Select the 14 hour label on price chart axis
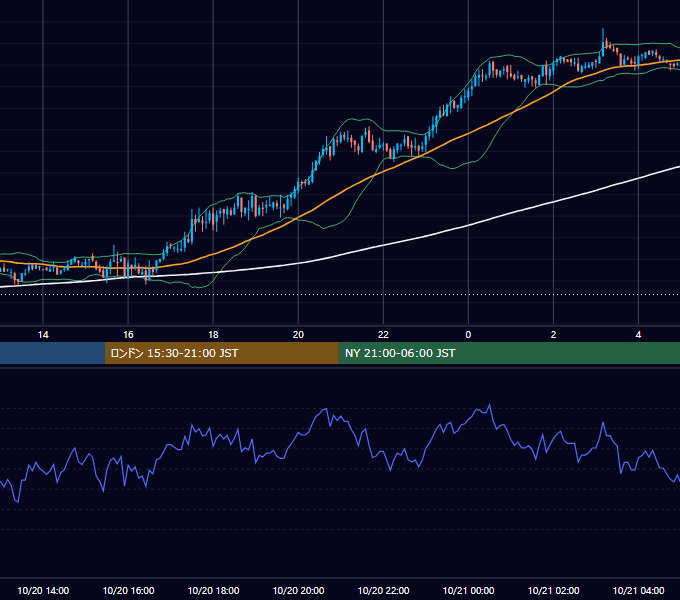Image resolution: width=680 pixels, height=600 pixels. point(43,335)
